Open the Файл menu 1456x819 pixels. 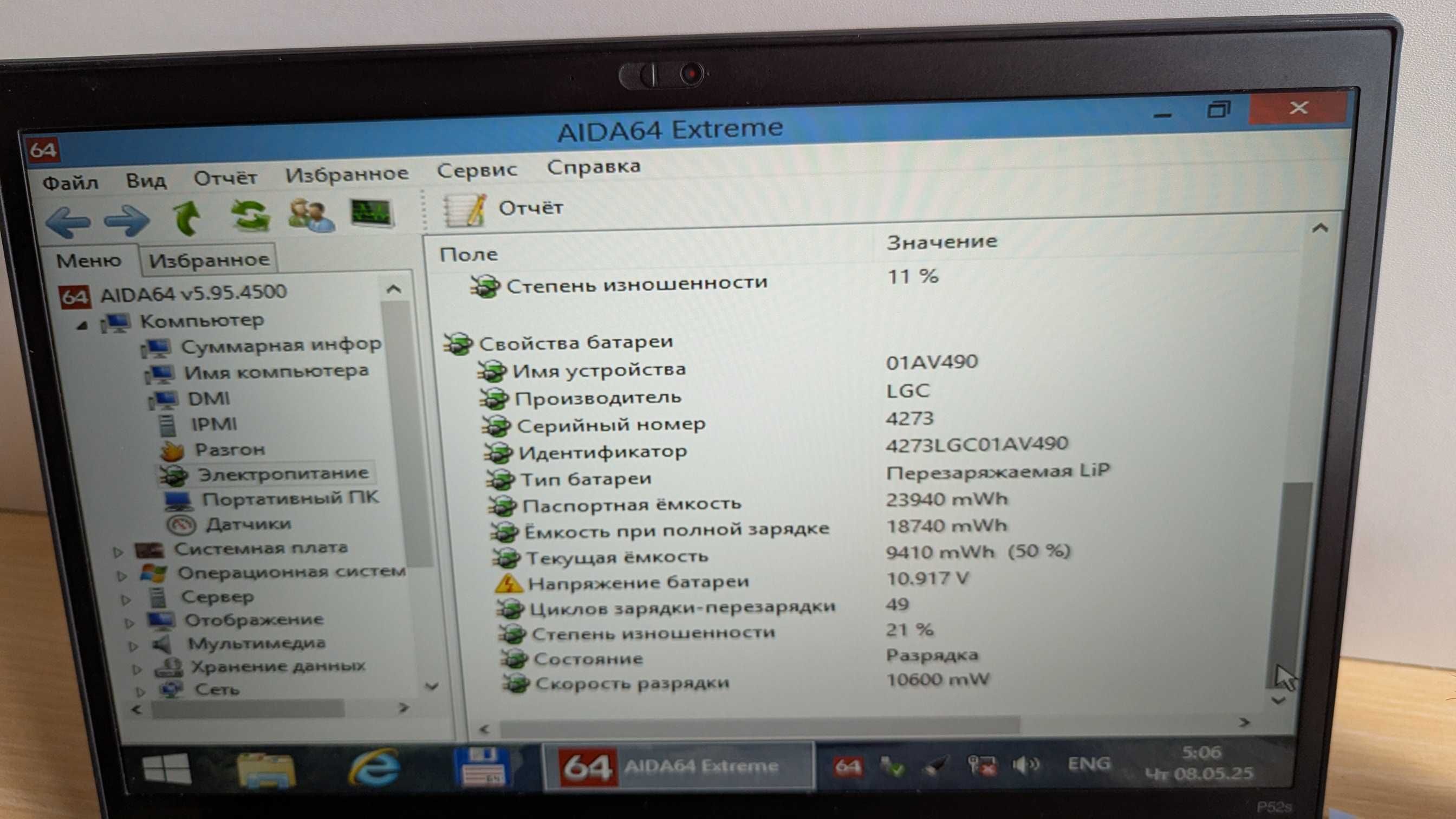pos(70,183)
